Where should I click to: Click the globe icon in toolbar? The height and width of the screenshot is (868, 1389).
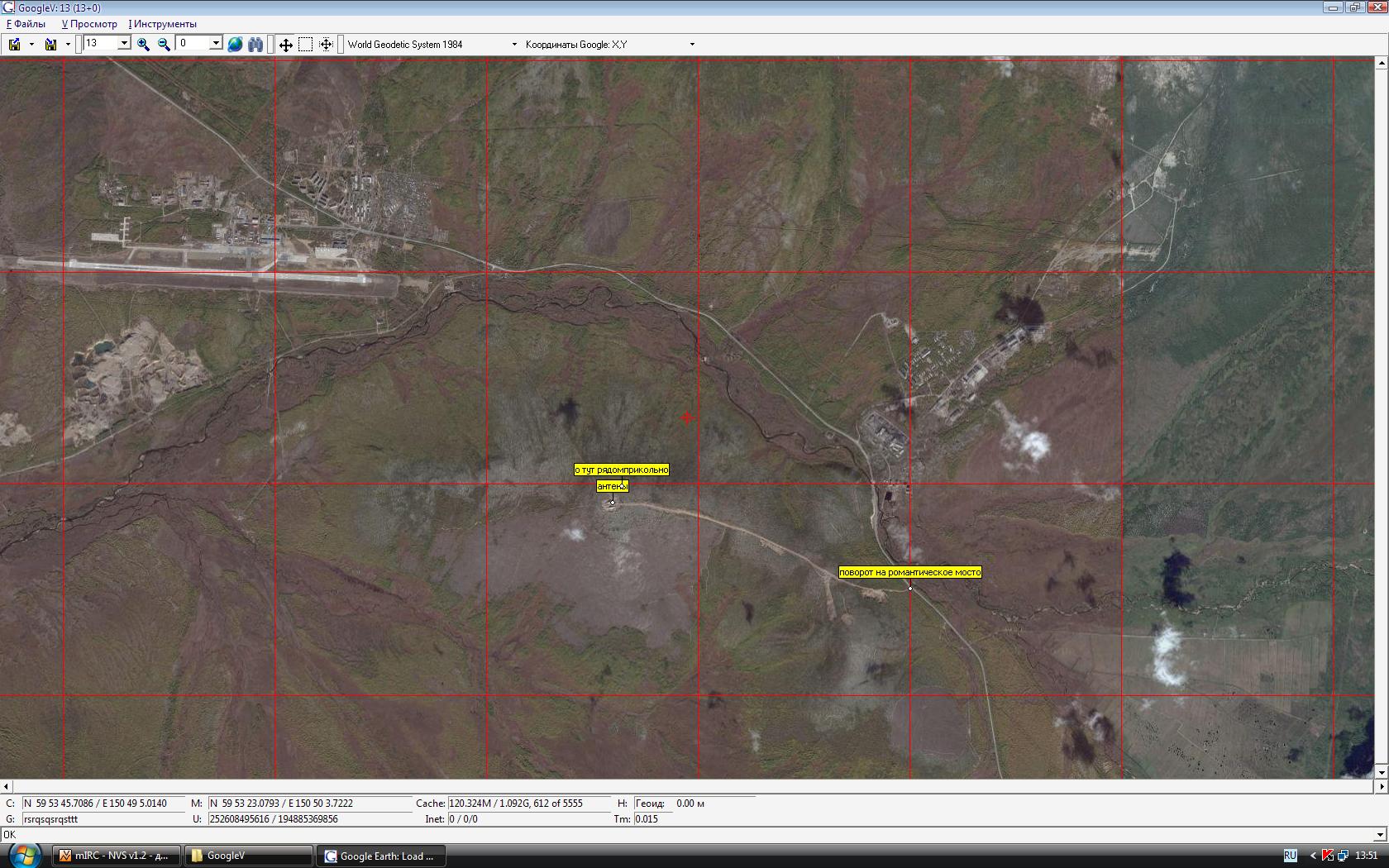click(235, 45)
